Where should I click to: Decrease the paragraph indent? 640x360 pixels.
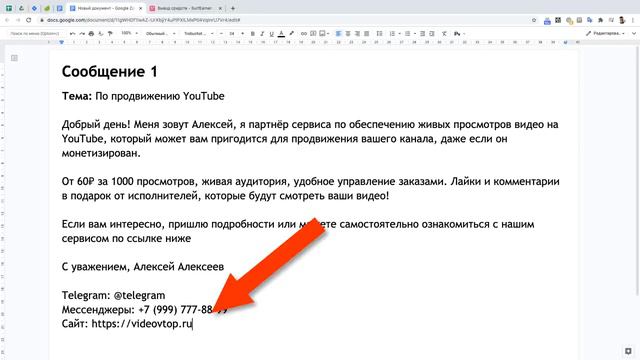tap(422, 33)
